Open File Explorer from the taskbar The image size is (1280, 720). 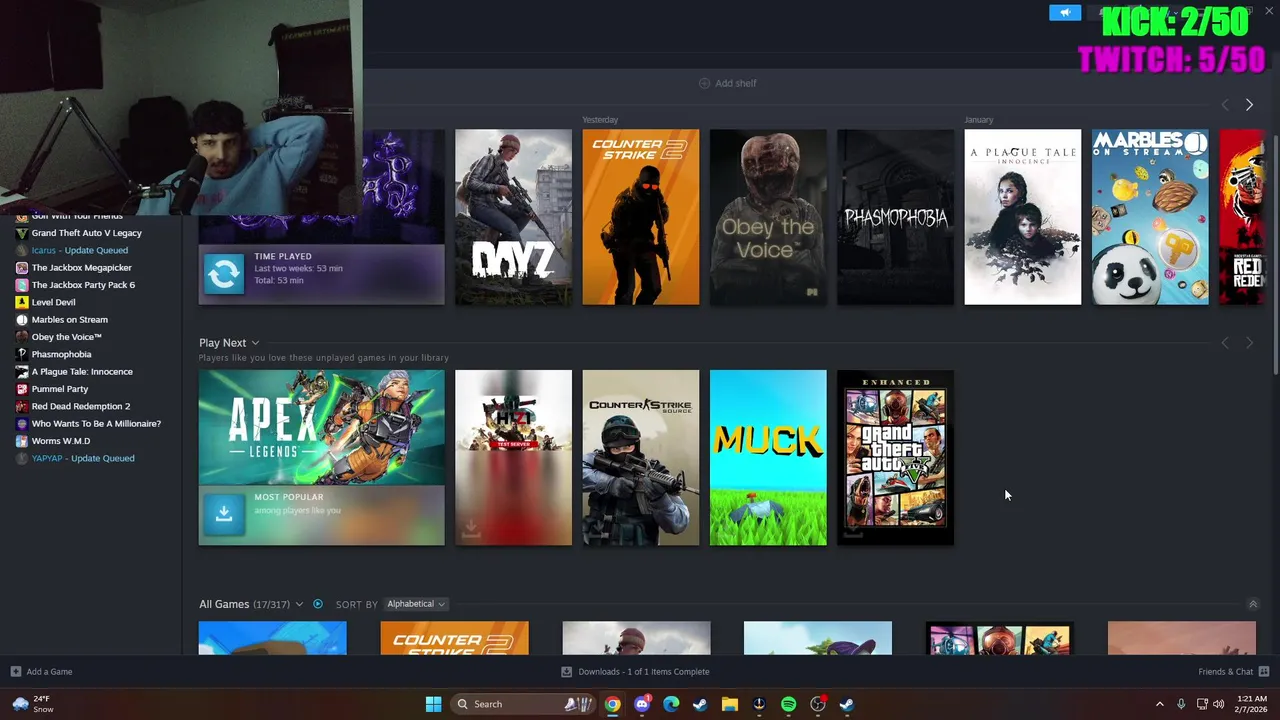click(730, 704)
